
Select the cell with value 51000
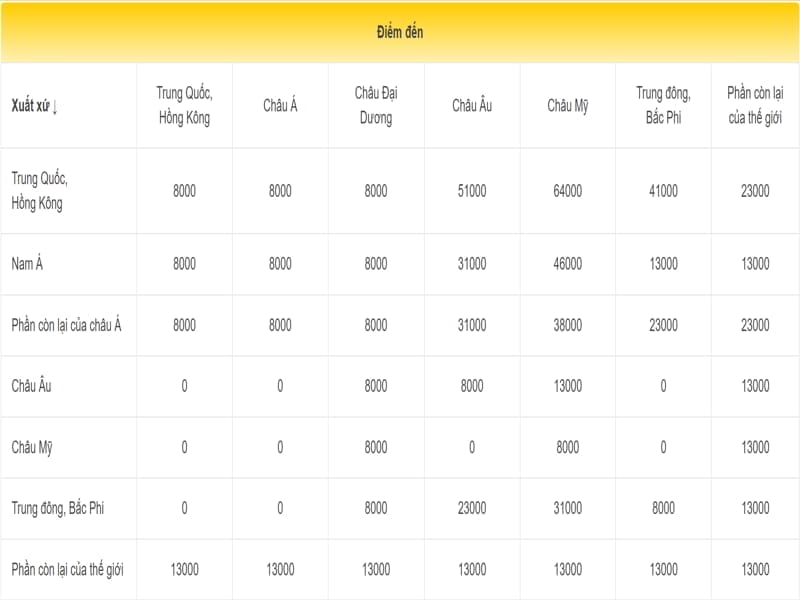point(472,191)
